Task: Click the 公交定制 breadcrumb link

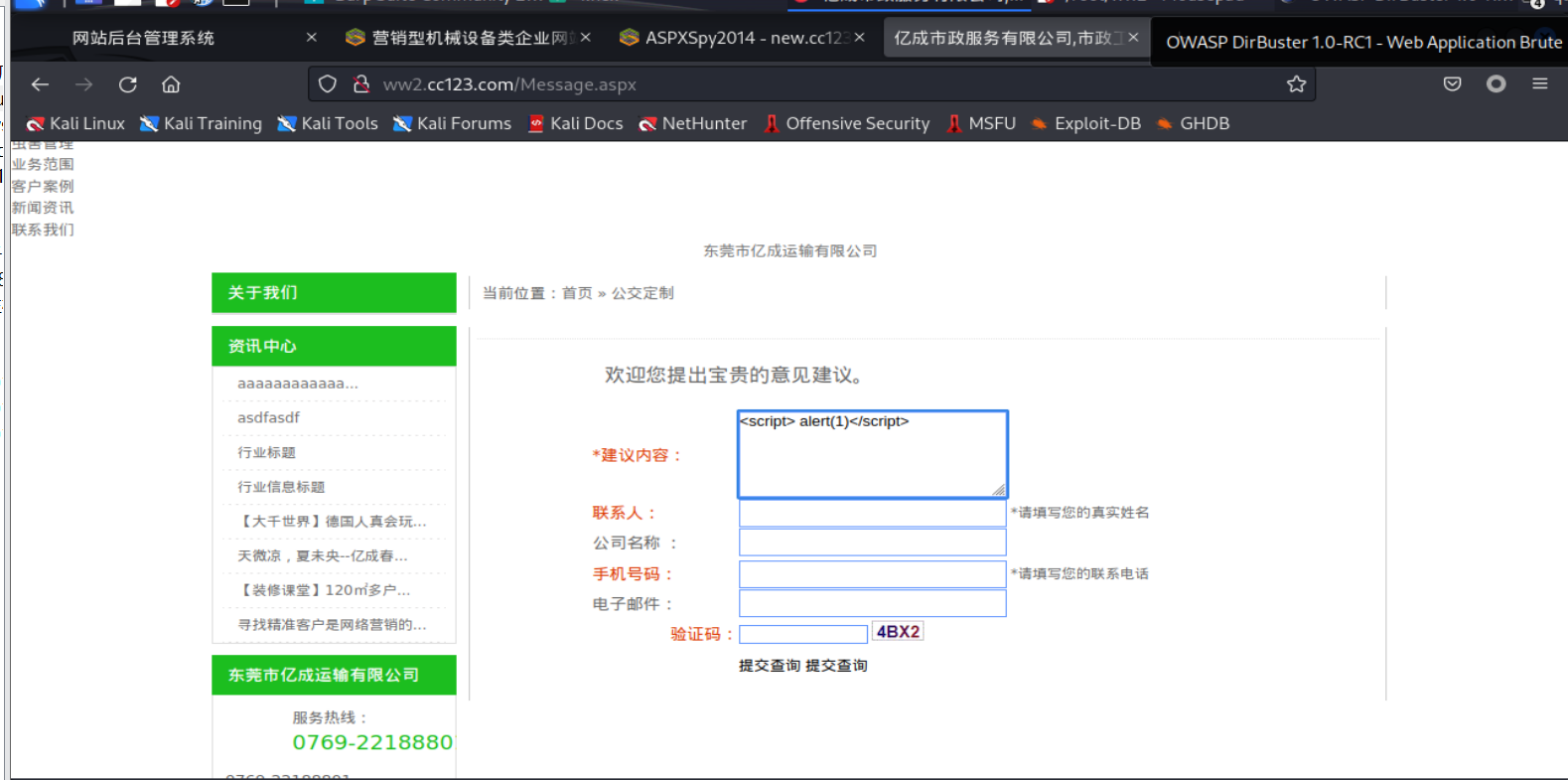Action: (x=642, y=293)
